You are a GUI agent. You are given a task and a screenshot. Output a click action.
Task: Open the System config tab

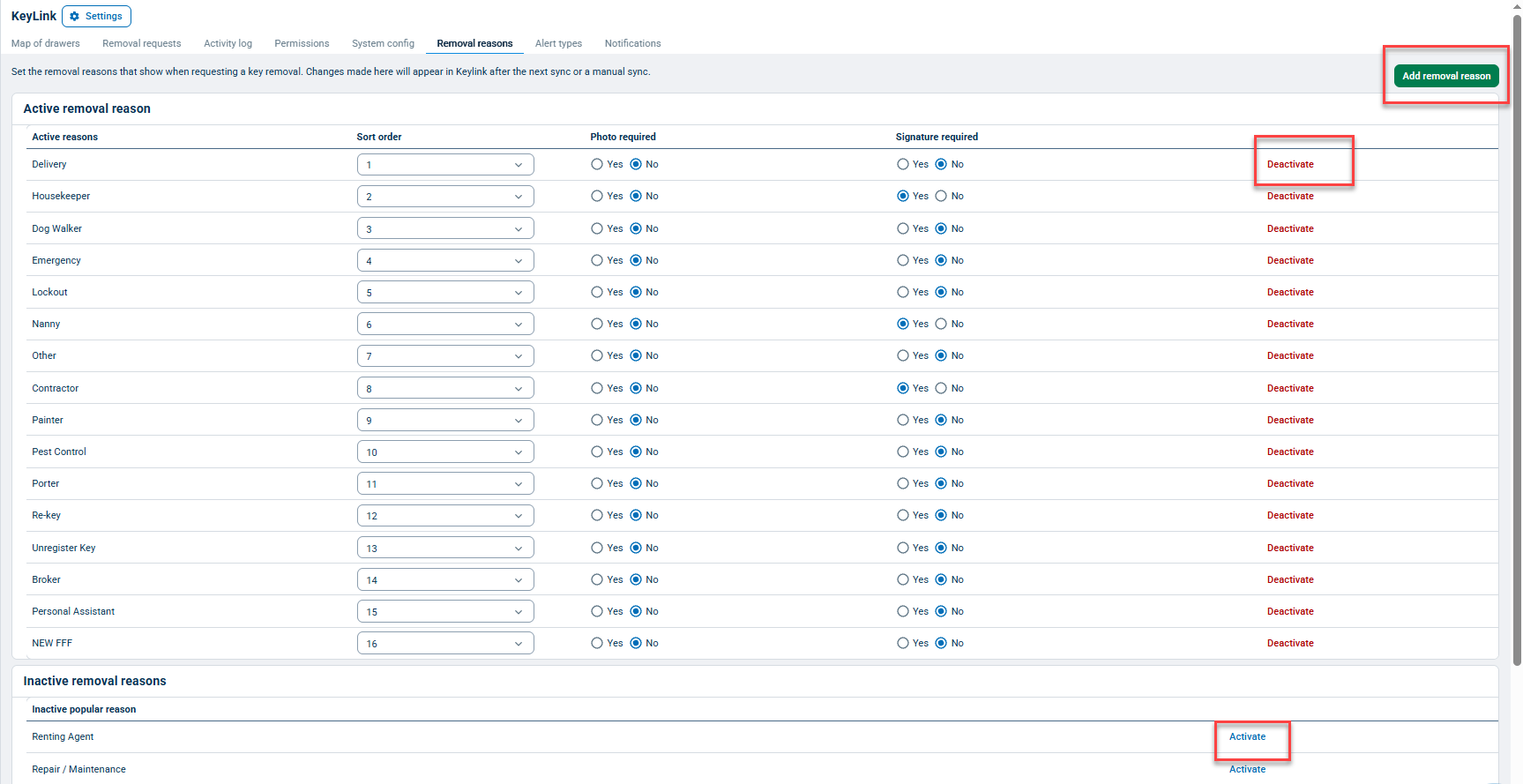pos(384,43)
